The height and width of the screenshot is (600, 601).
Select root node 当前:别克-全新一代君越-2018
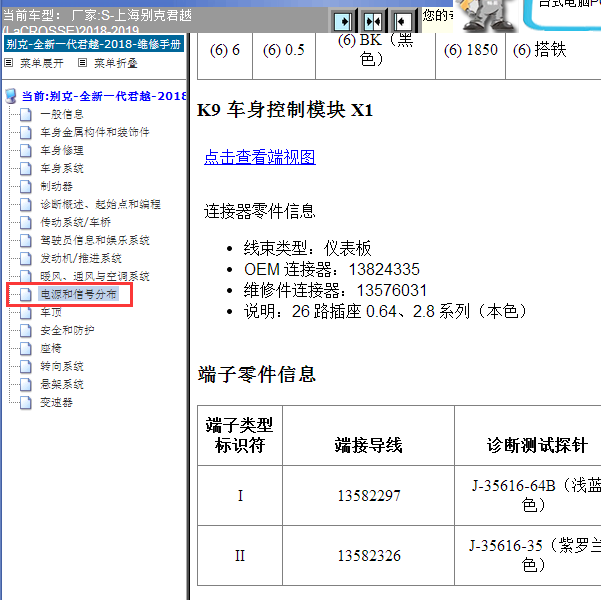click(104, 96)
